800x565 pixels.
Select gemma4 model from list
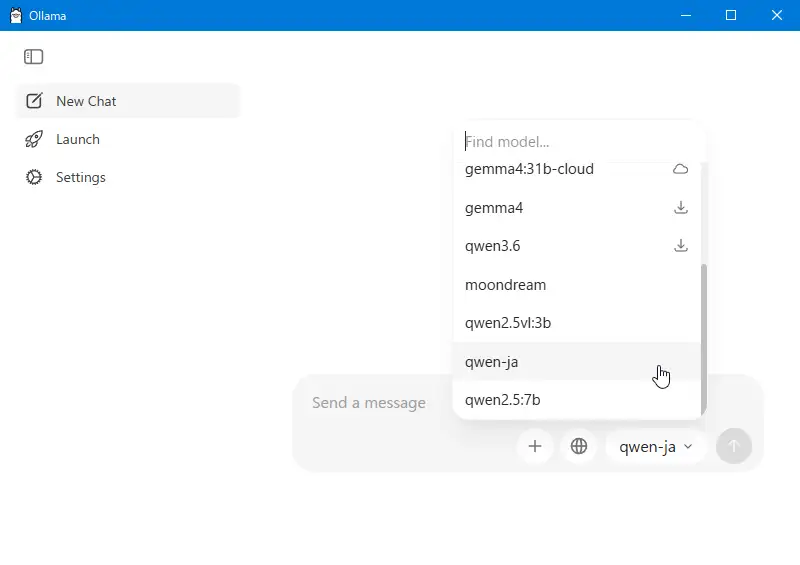pos(577,208)
